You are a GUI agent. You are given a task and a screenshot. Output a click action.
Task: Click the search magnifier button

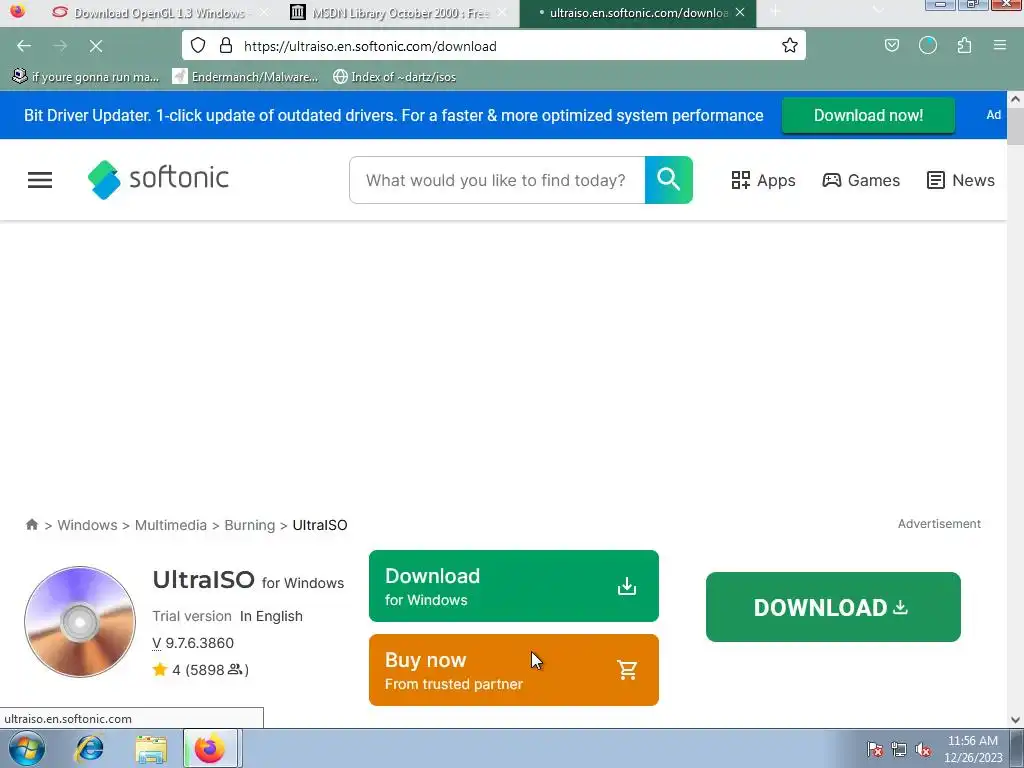point(669,180)
